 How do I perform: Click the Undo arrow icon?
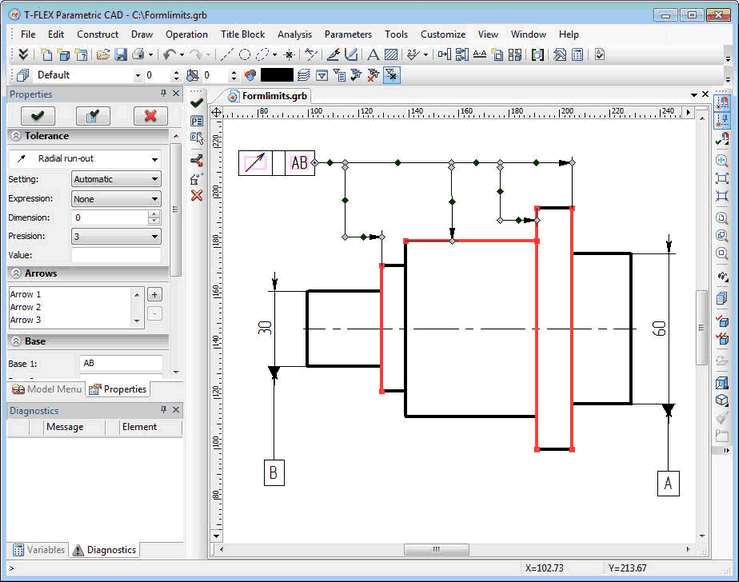169,54
